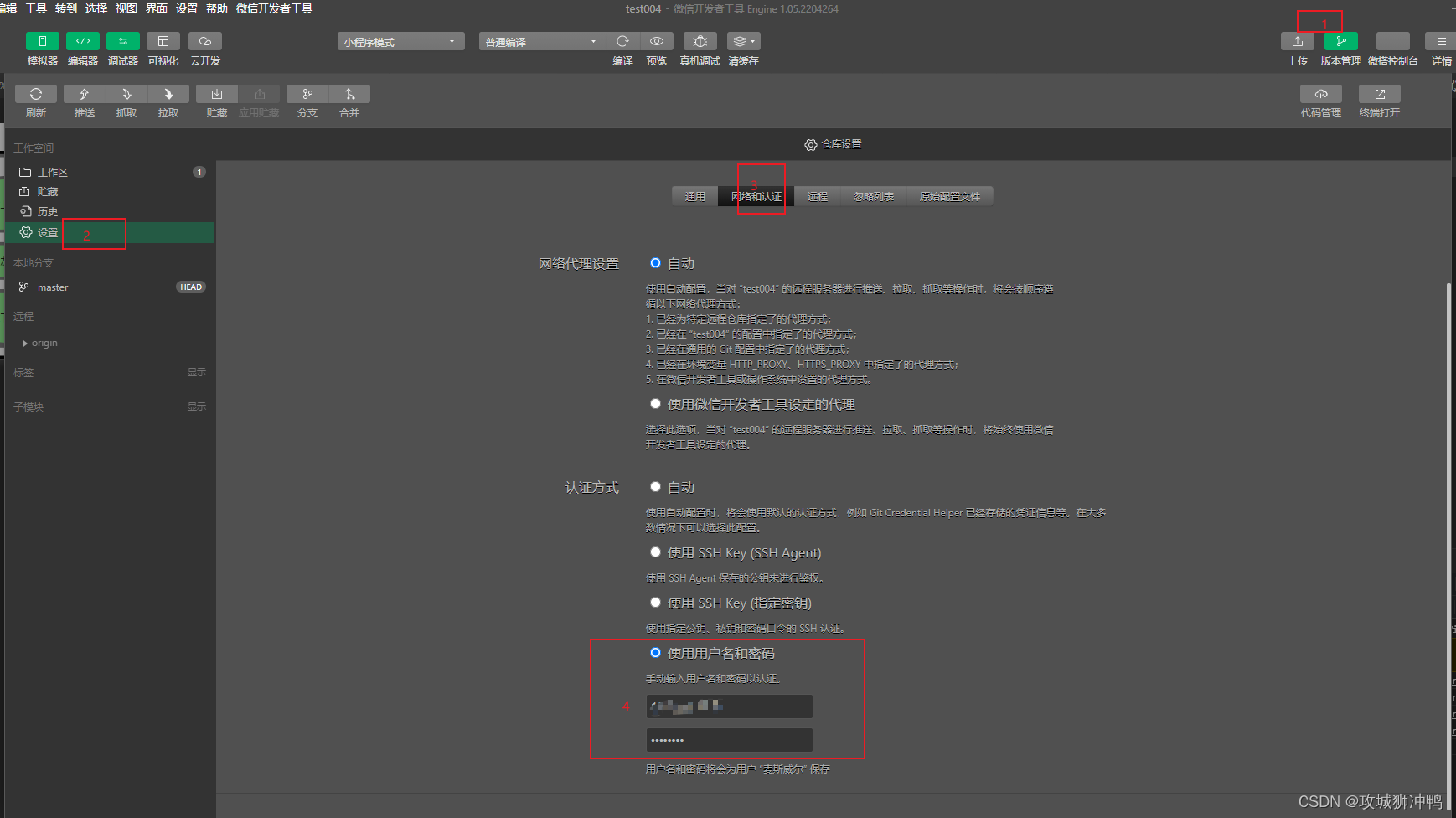Click the 拉取 pull button
This screenshot has height=818, width=1456.
pyautogui.click(x=168, y=94)
